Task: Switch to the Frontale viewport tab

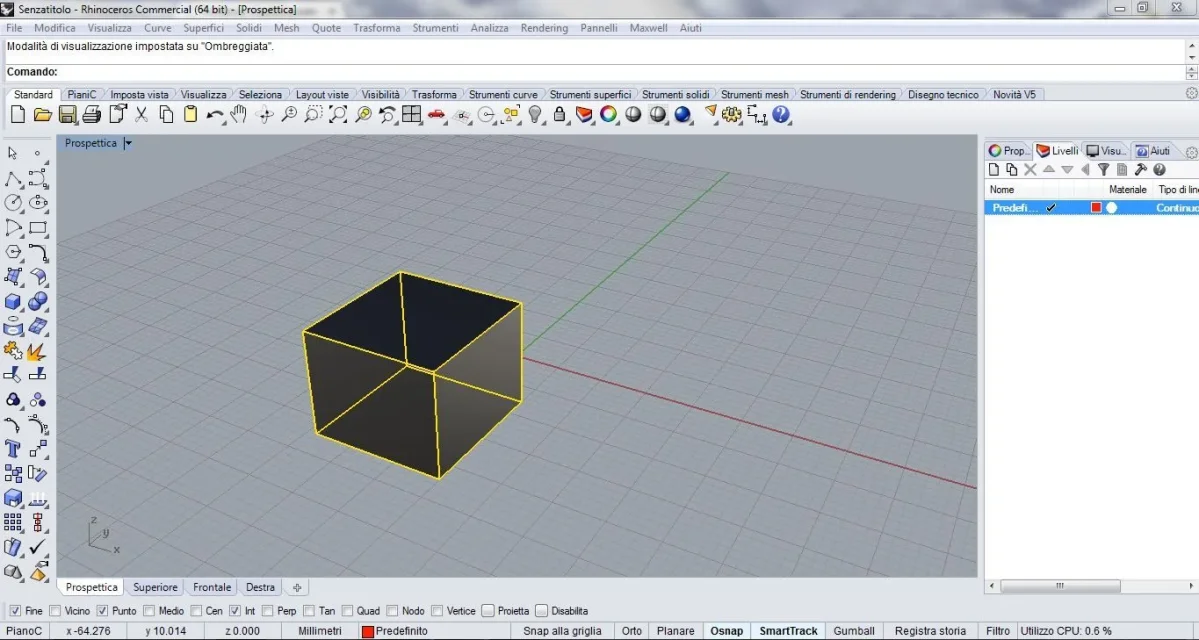Action: 212,587
